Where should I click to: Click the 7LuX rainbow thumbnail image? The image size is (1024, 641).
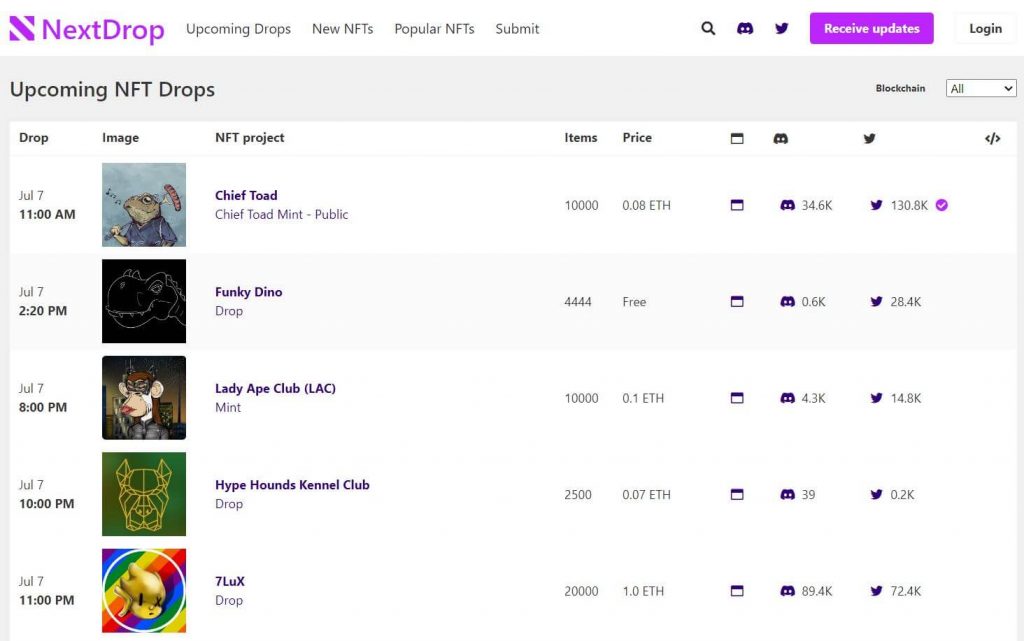tap(144, 590)
